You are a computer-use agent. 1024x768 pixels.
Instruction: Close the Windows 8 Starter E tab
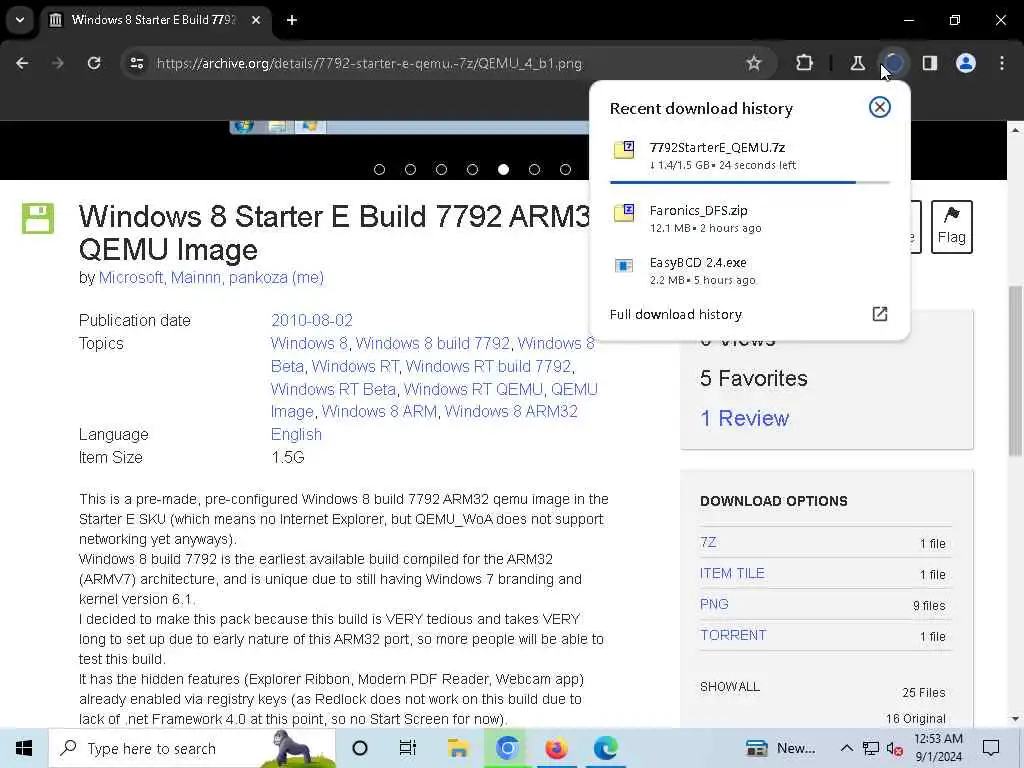pyautogui.click(x=256, y=20)
